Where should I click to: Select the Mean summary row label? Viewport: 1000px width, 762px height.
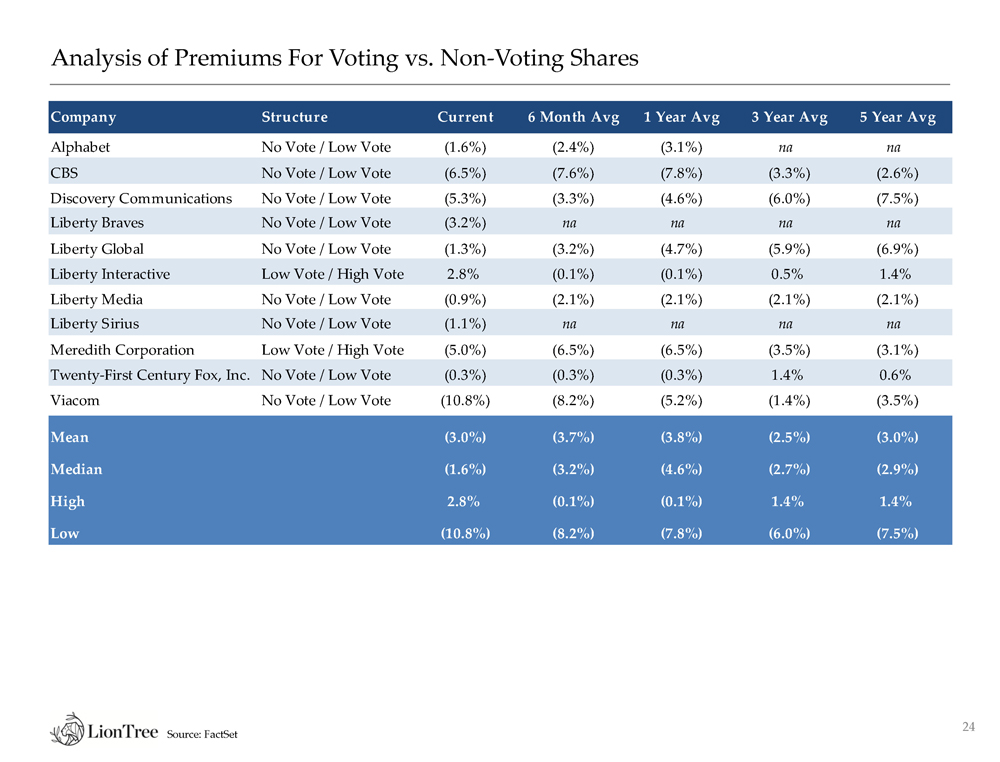pos(69,437)
